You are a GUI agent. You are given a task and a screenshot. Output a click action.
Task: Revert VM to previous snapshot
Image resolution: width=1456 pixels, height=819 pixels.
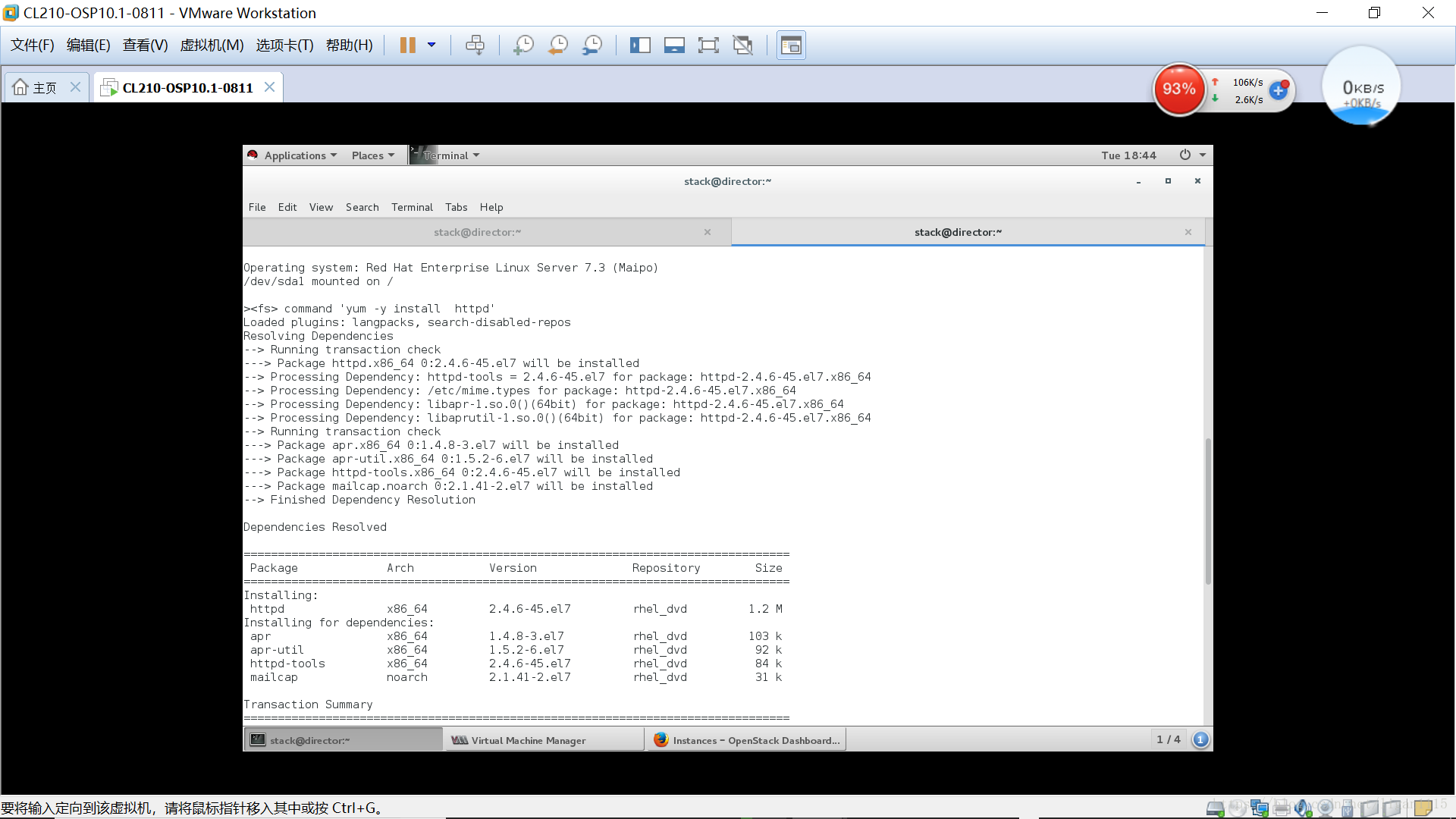click(558, 45)
